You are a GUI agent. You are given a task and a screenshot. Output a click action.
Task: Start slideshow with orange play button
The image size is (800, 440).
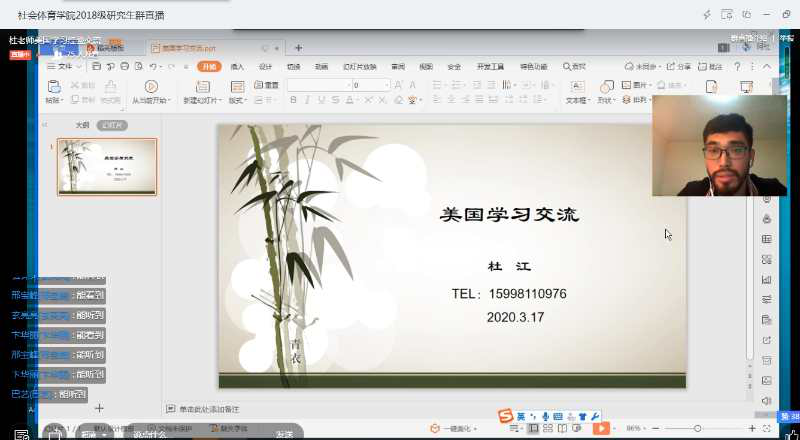click(x=601, y=428)
